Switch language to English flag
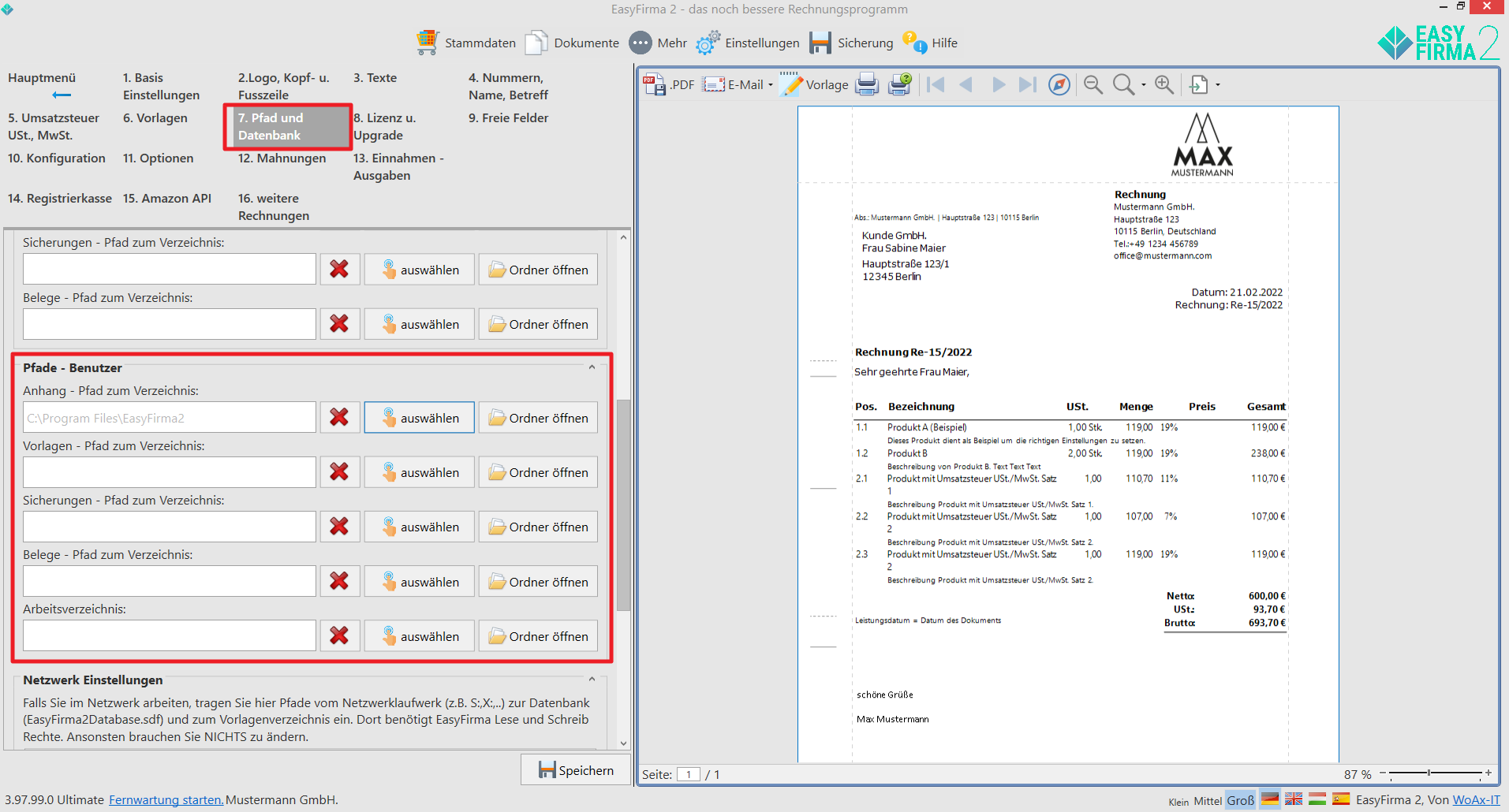1509x812 pixels. [1294, 799]
